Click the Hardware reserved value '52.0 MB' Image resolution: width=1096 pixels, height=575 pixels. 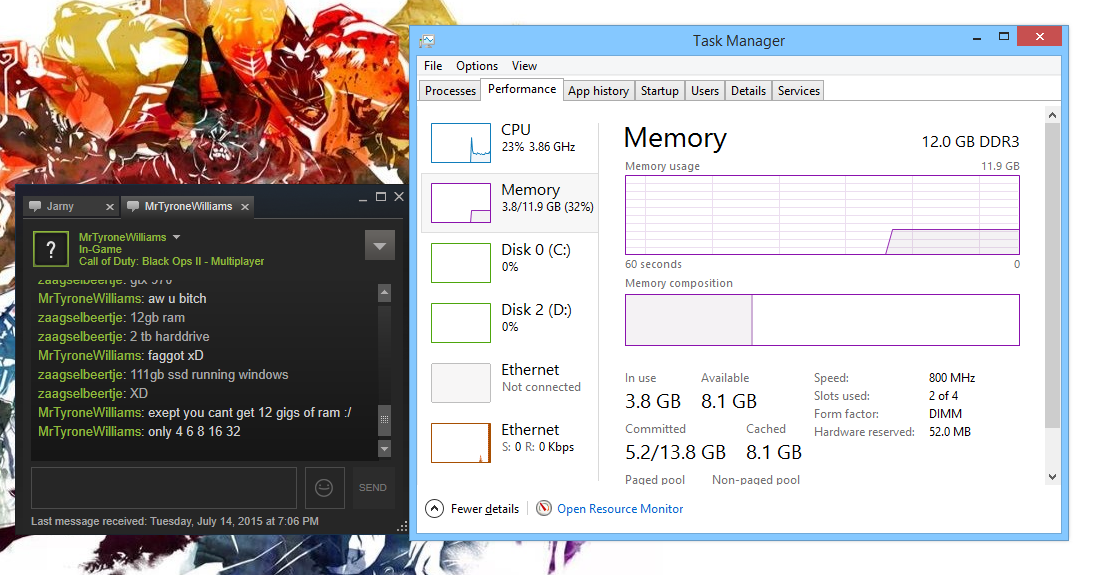(950, 432)
